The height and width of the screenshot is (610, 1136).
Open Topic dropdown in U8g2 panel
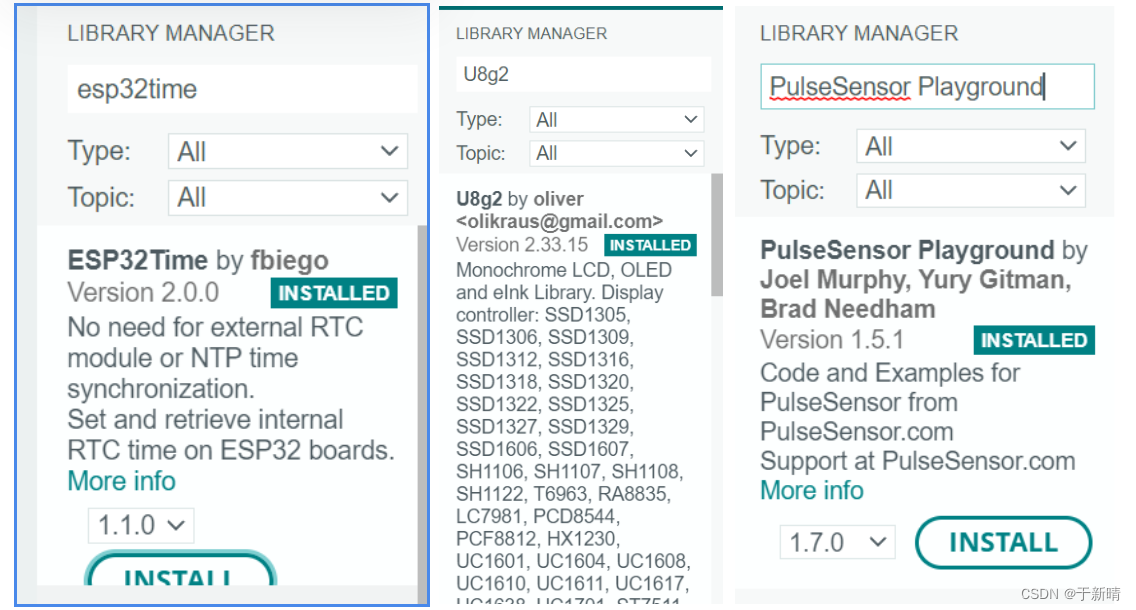pos(617,153)
